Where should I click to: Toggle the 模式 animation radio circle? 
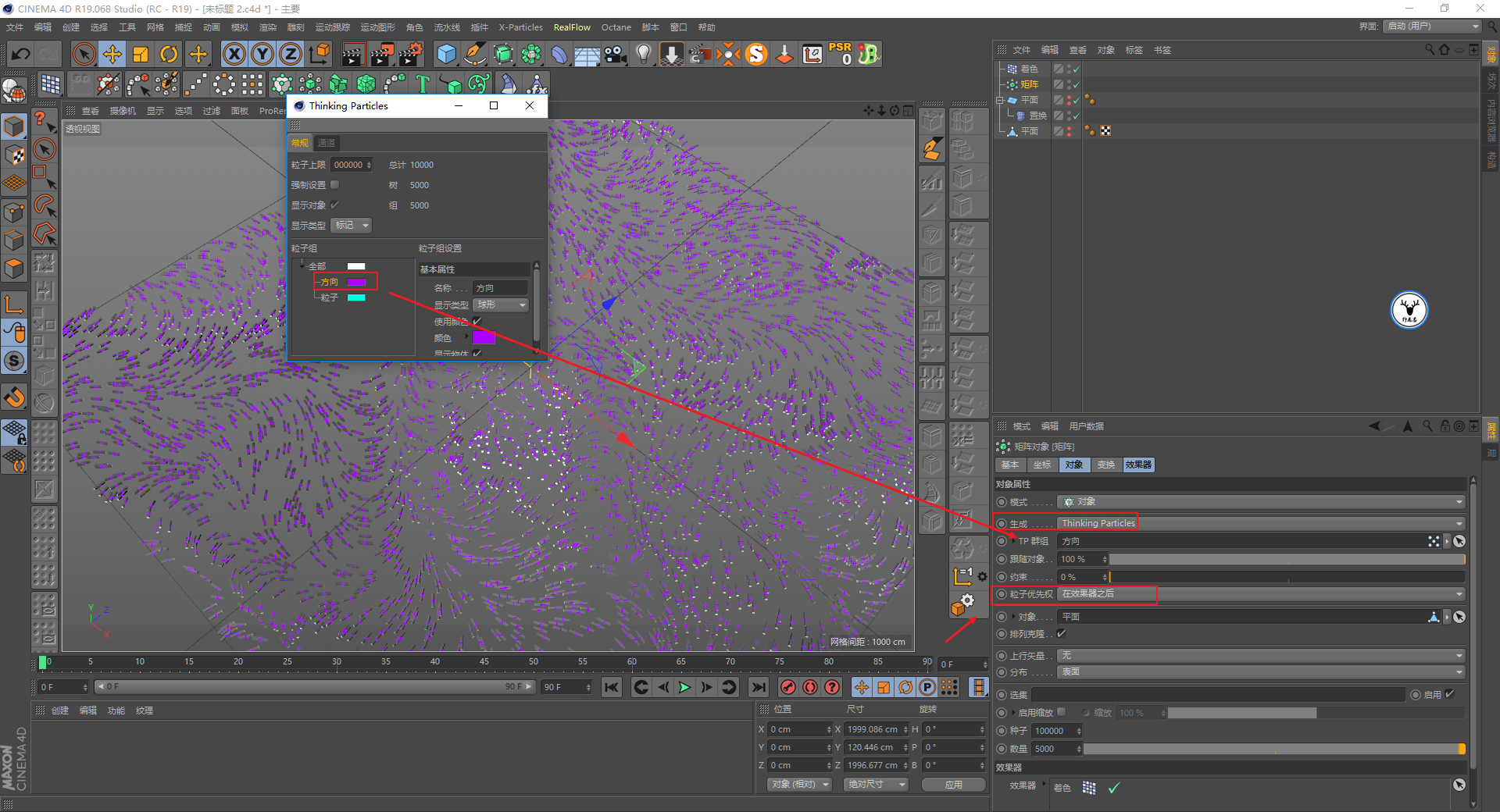tap(1002, 502)
